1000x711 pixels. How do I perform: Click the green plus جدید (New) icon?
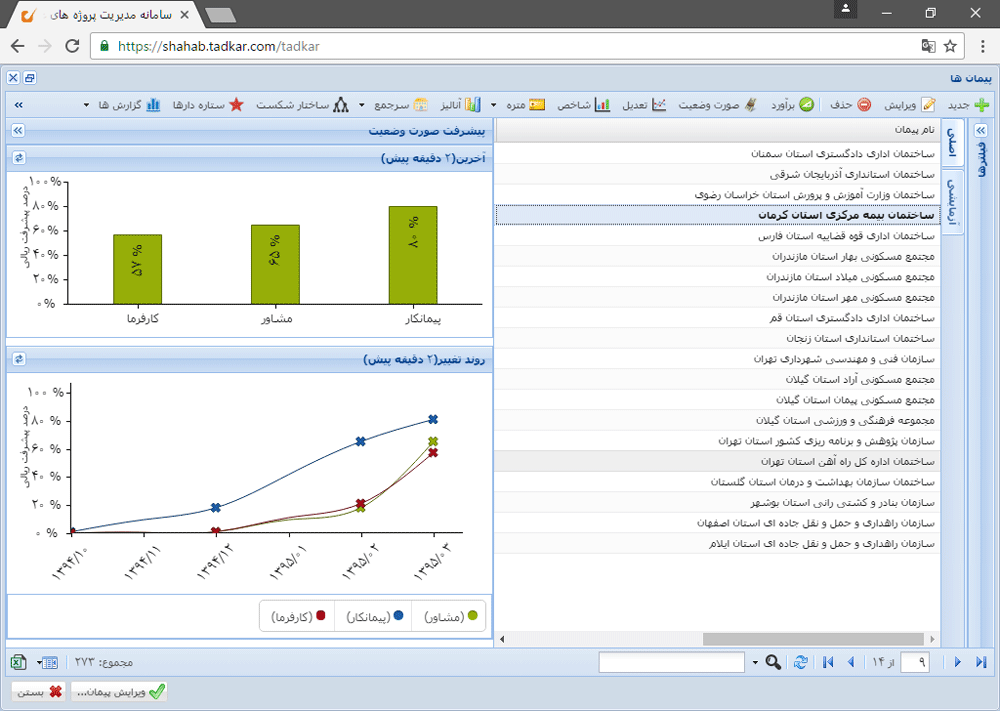click(982, 105)
